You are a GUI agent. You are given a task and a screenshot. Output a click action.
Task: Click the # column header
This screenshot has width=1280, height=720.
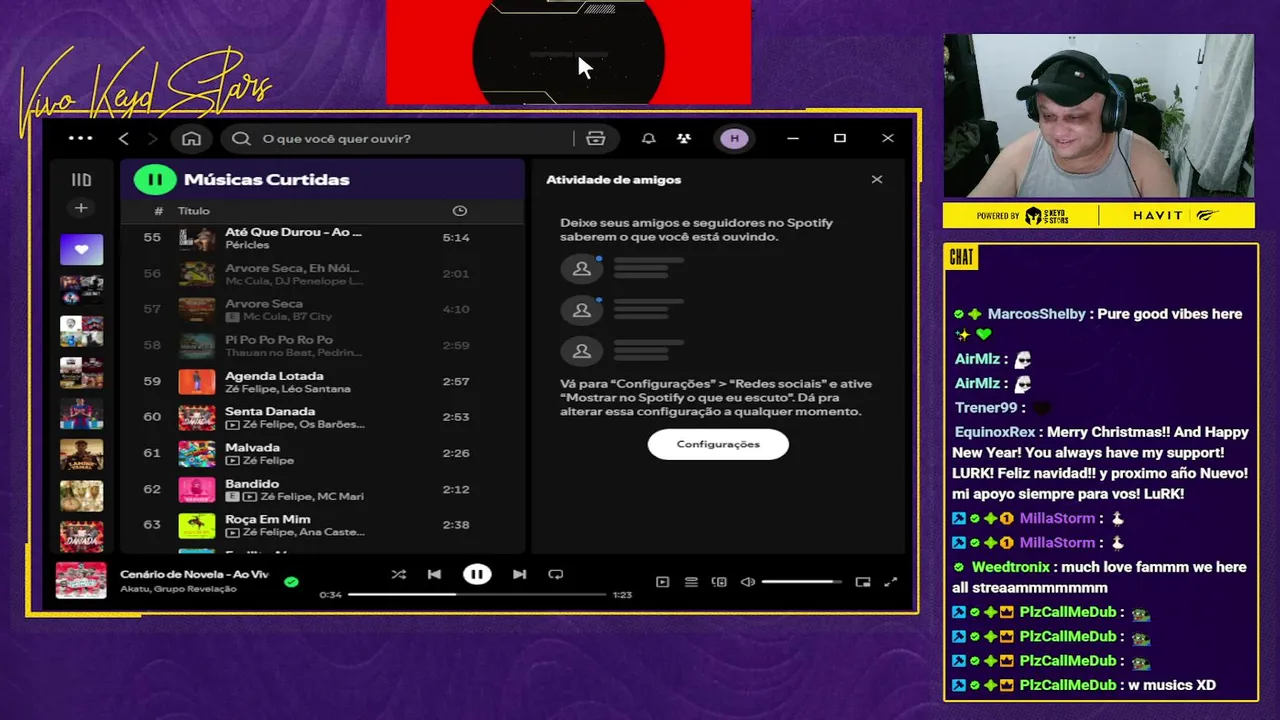click(158, 211)
